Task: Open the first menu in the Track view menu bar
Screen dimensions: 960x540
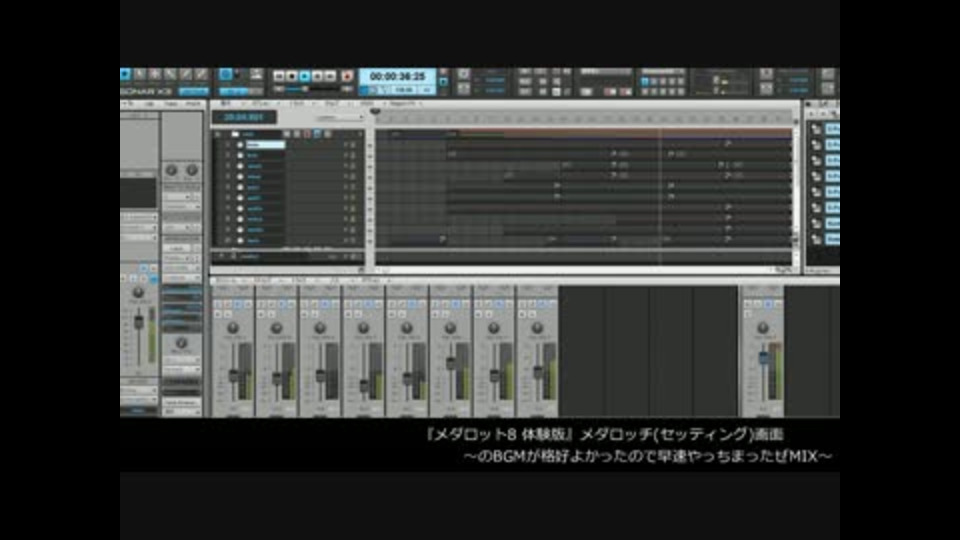Action: coord(225,104)
